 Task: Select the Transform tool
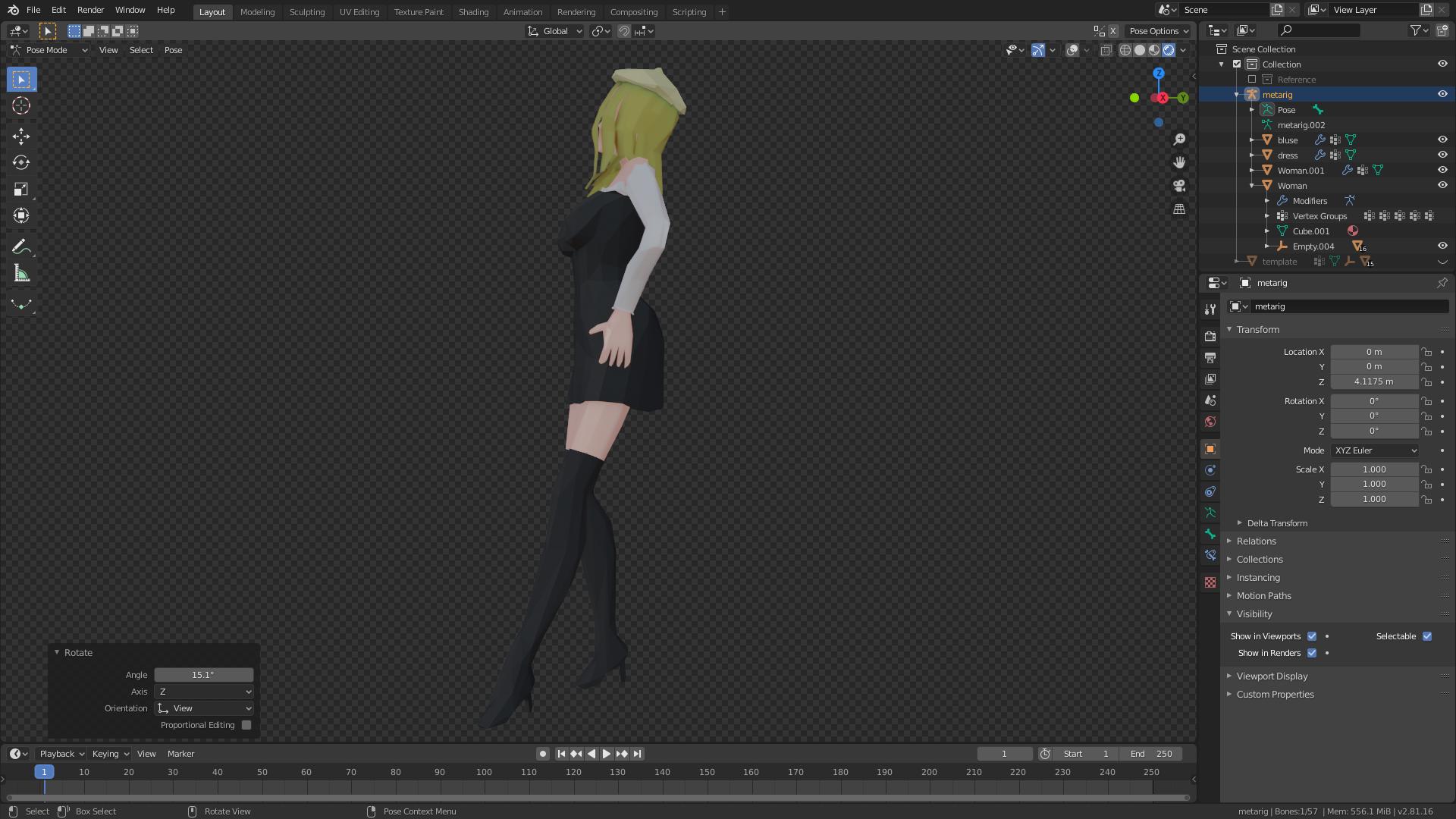click(21, 216)
